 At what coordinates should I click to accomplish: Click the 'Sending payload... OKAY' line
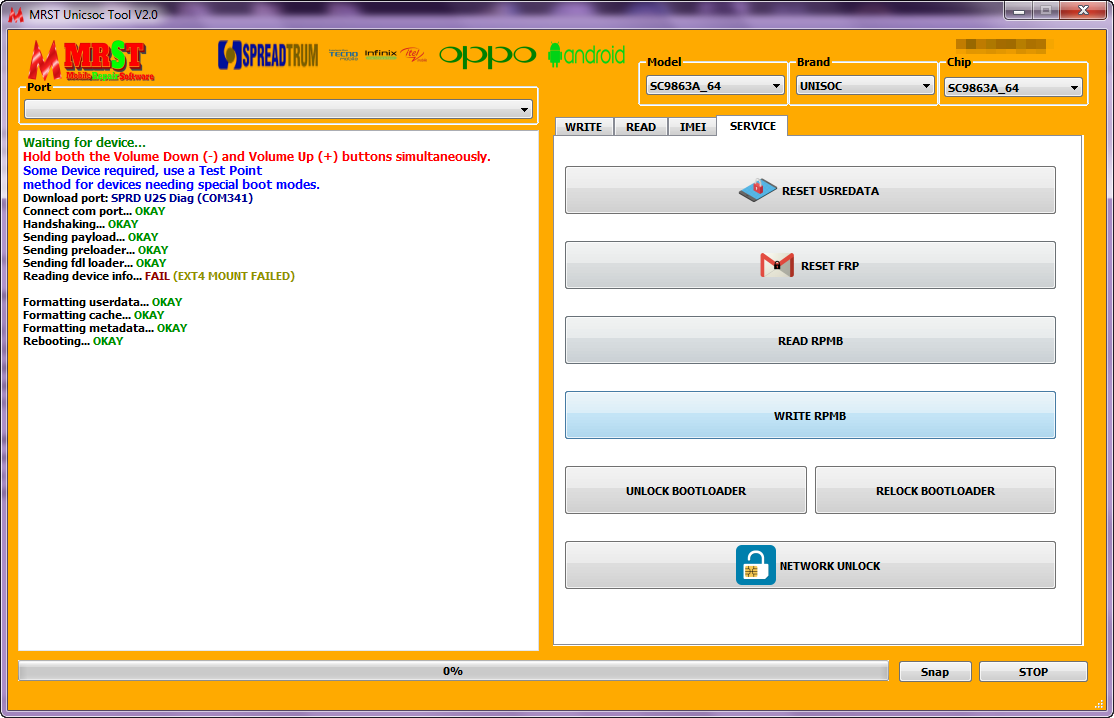90,237
